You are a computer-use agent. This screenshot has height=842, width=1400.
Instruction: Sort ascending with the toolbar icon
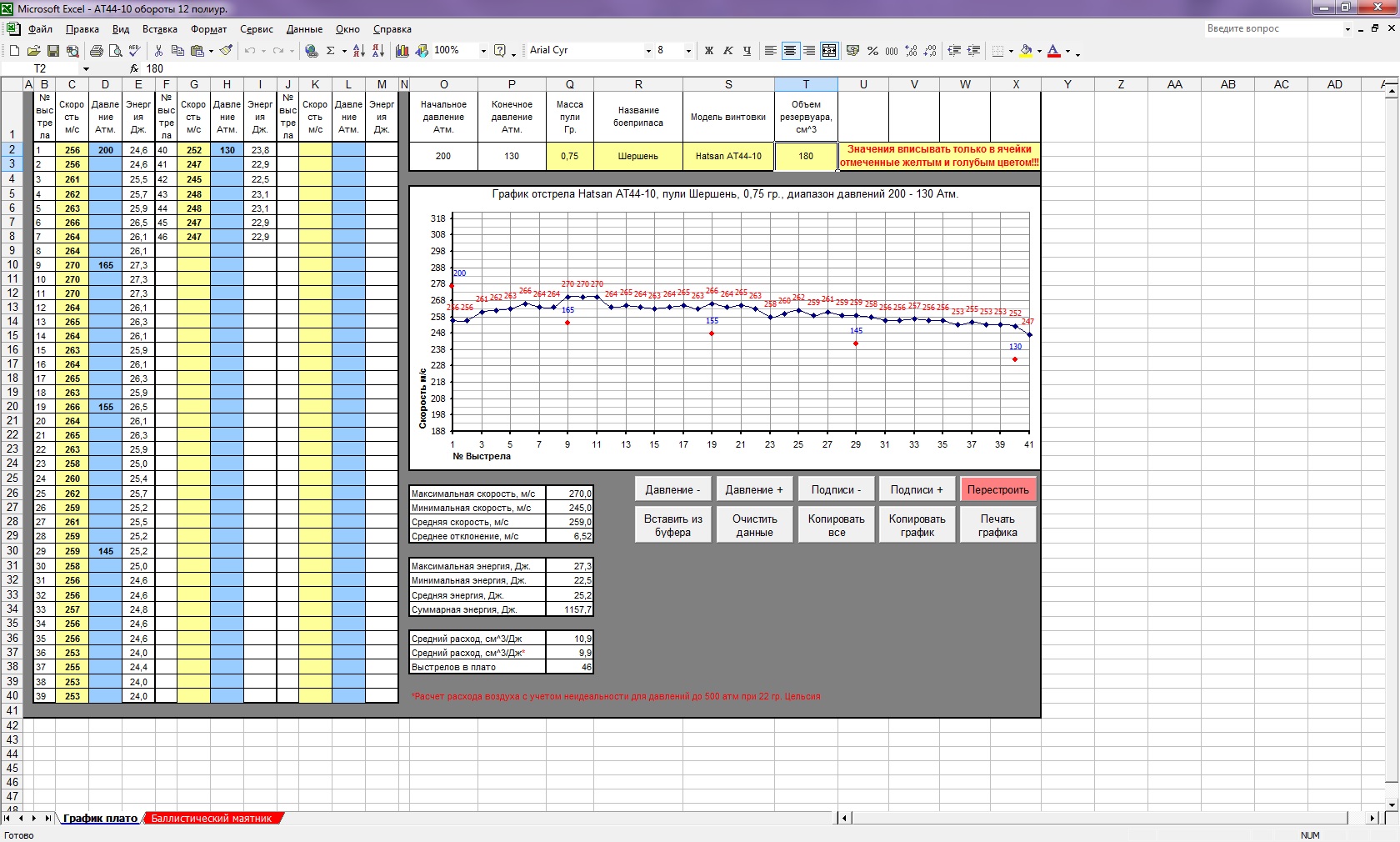[x=359, y=51]
